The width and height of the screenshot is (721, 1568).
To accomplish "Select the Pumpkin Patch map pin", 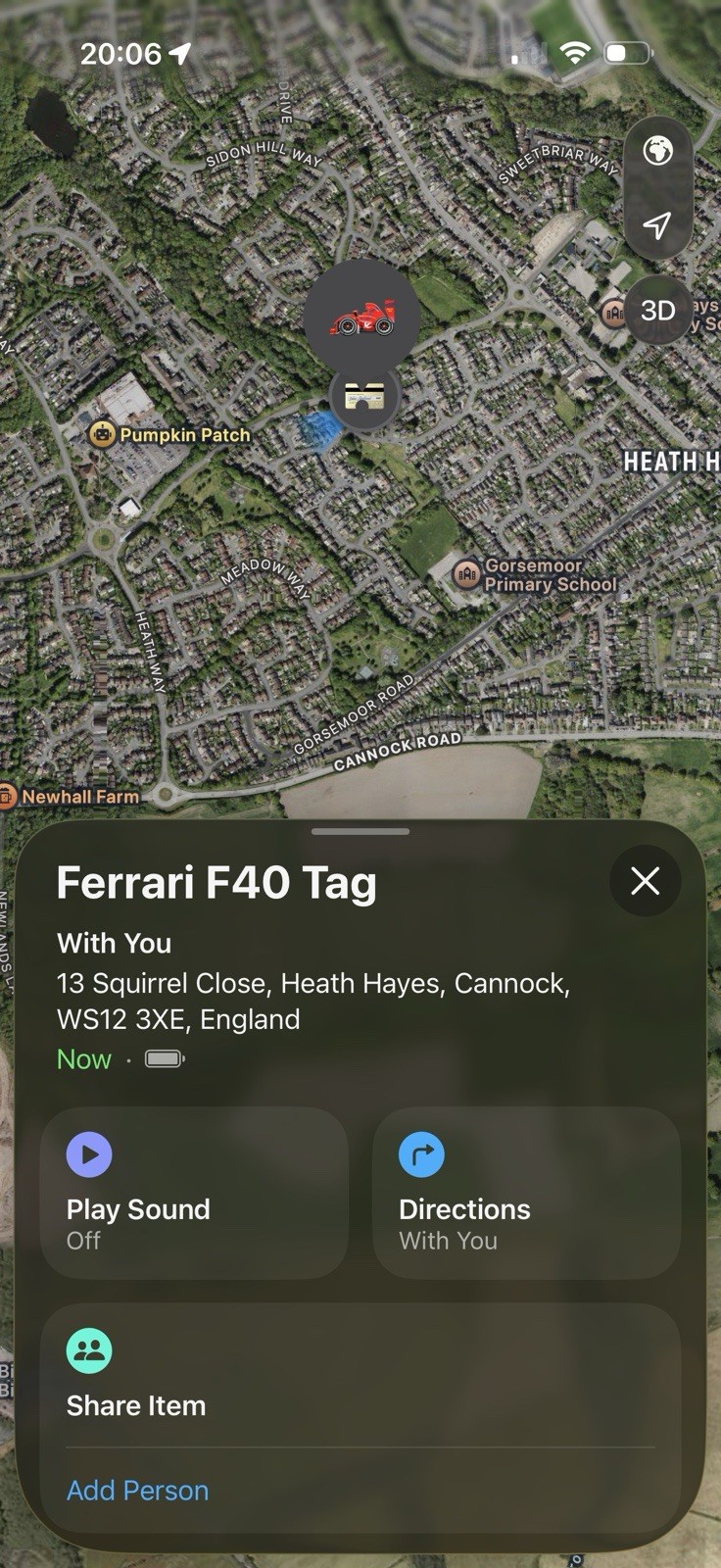I will [102, 433].
